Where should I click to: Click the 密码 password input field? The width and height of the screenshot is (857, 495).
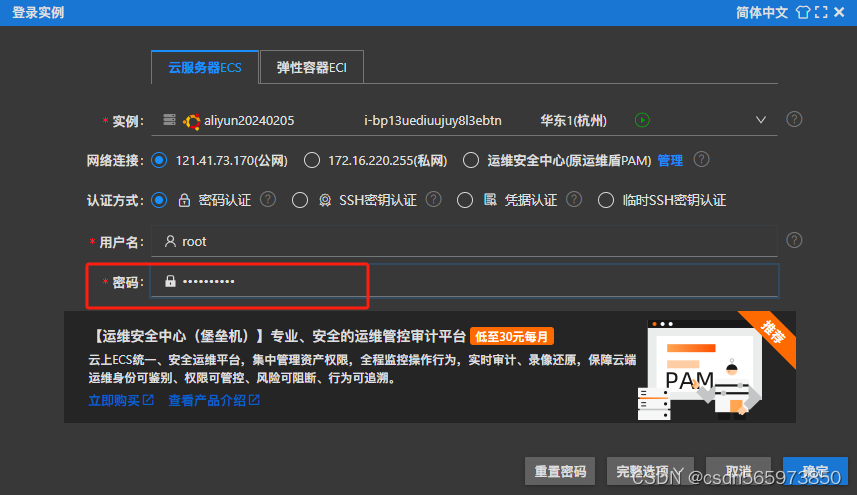(x=464, y=281)
